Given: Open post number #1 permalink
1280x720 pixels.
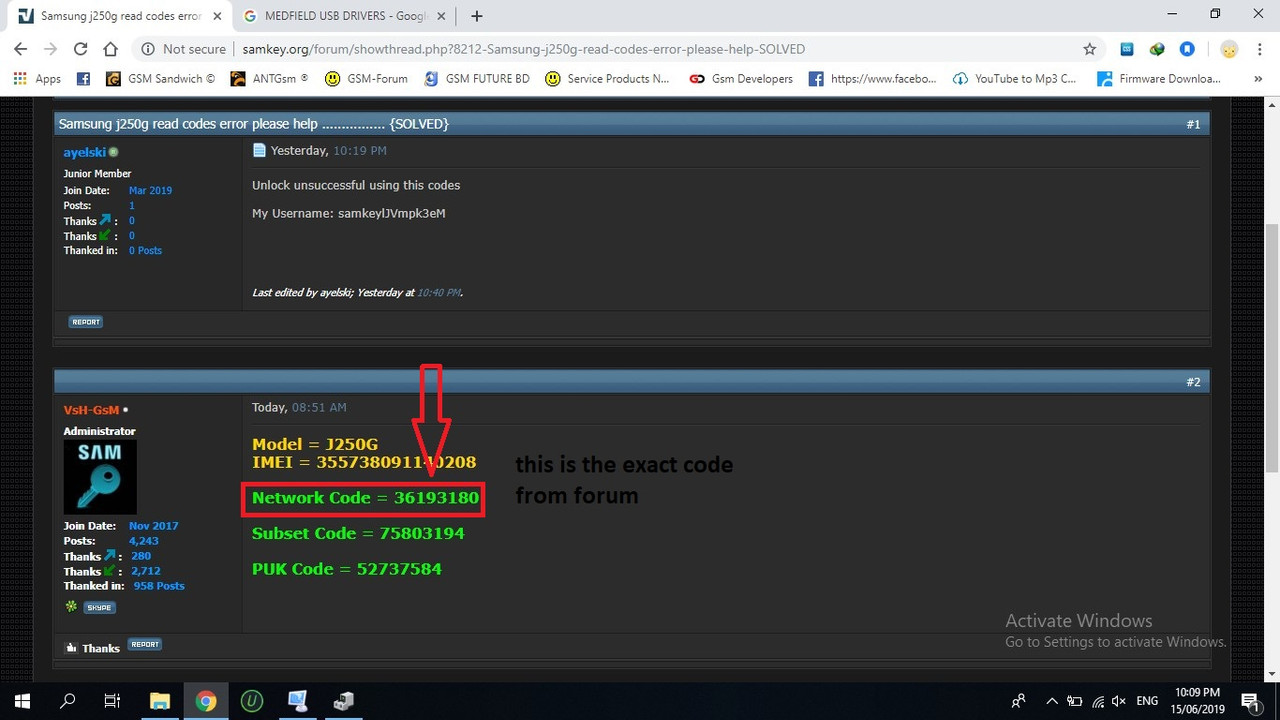Looking at the screenshot, I should 1193,124.
